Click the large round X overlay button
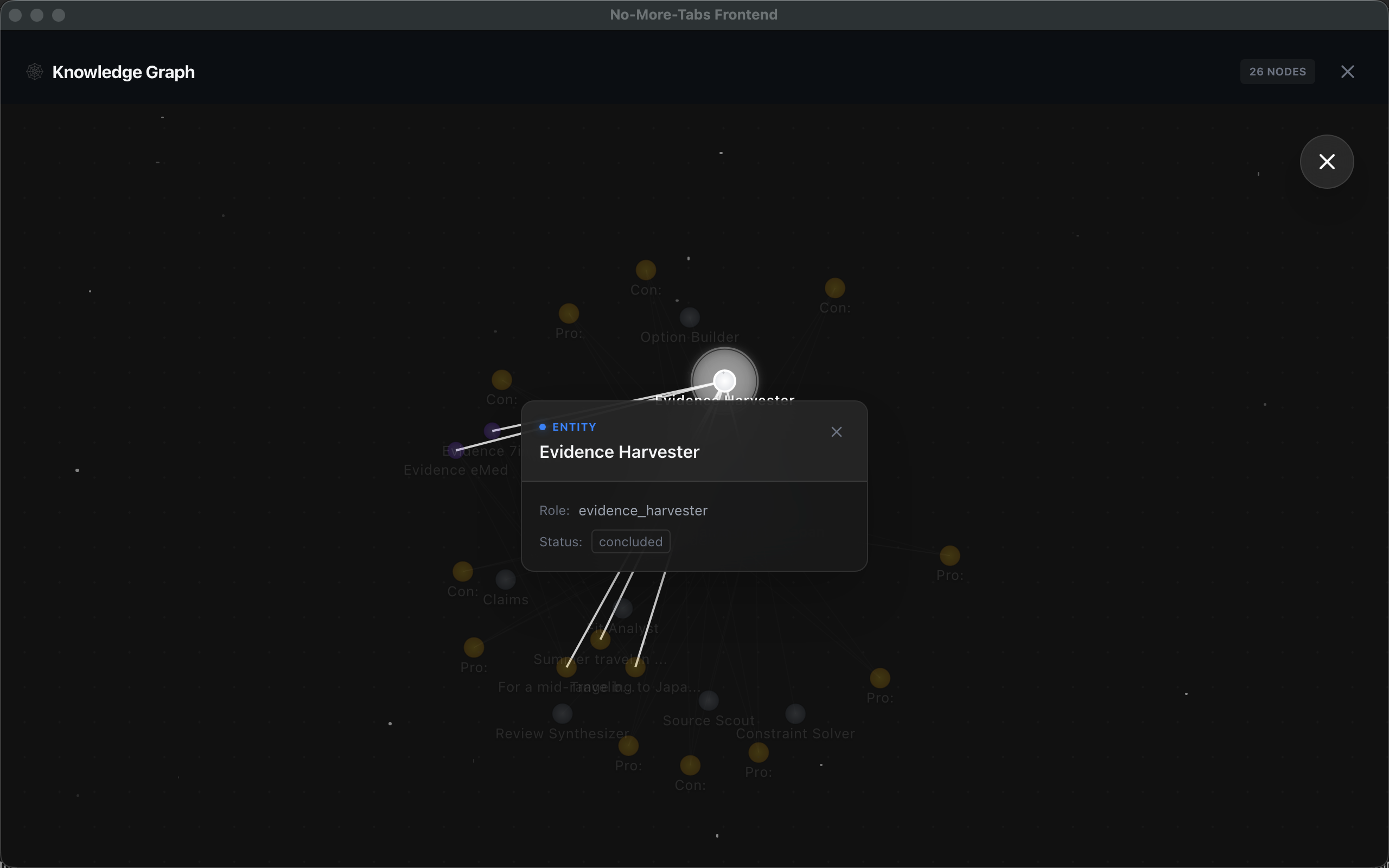 click(x=1327, y=162)
